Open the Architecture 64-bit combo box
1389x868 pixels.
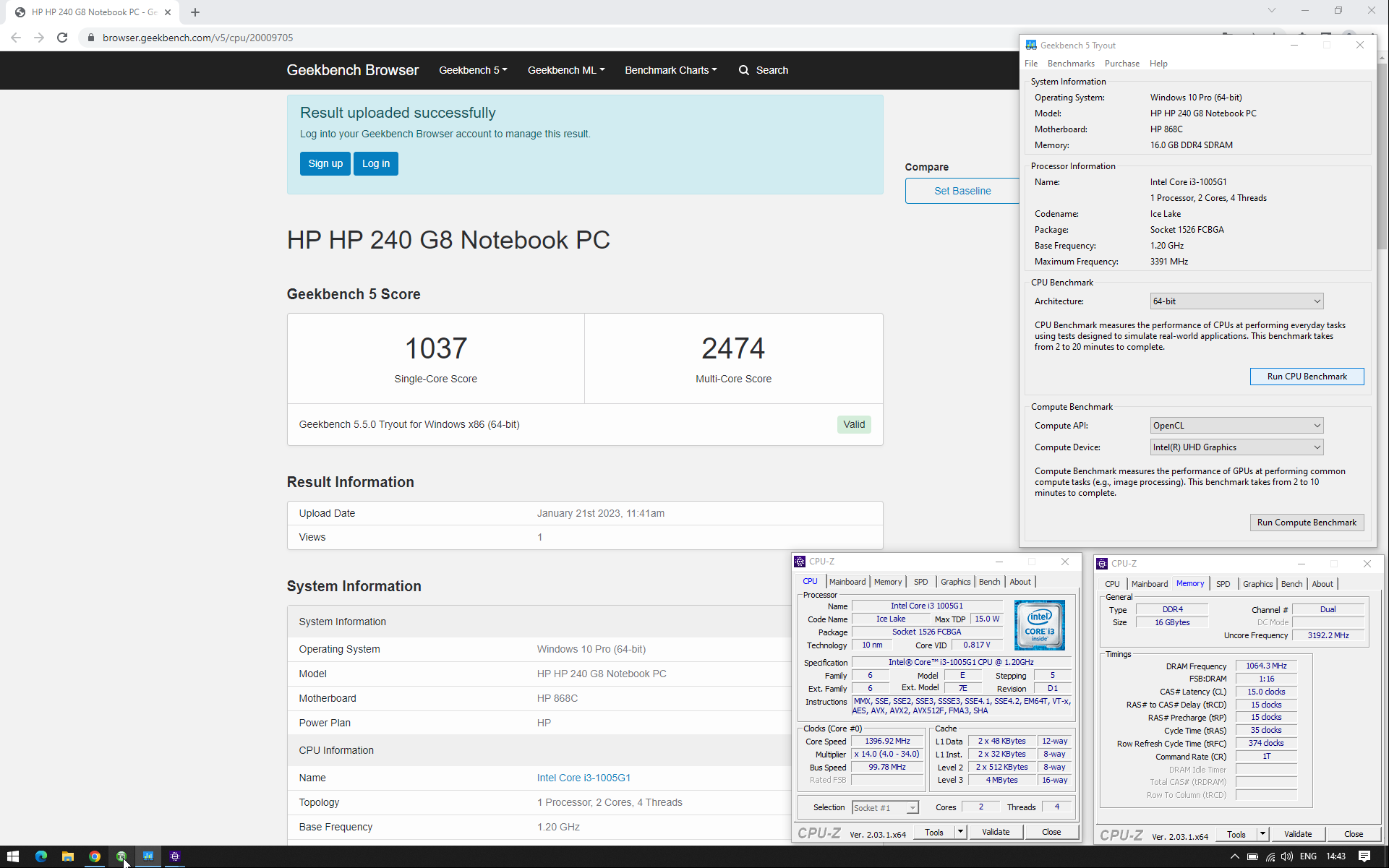[x=1236, y=301]
